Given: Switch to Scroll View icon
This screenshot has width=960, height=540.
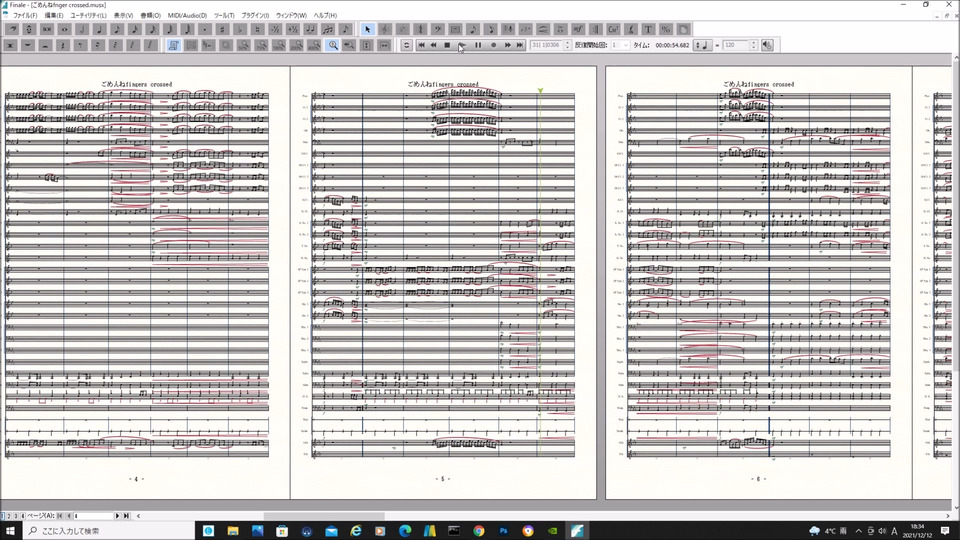Looking at the screenshot, I should click(191, 45).
